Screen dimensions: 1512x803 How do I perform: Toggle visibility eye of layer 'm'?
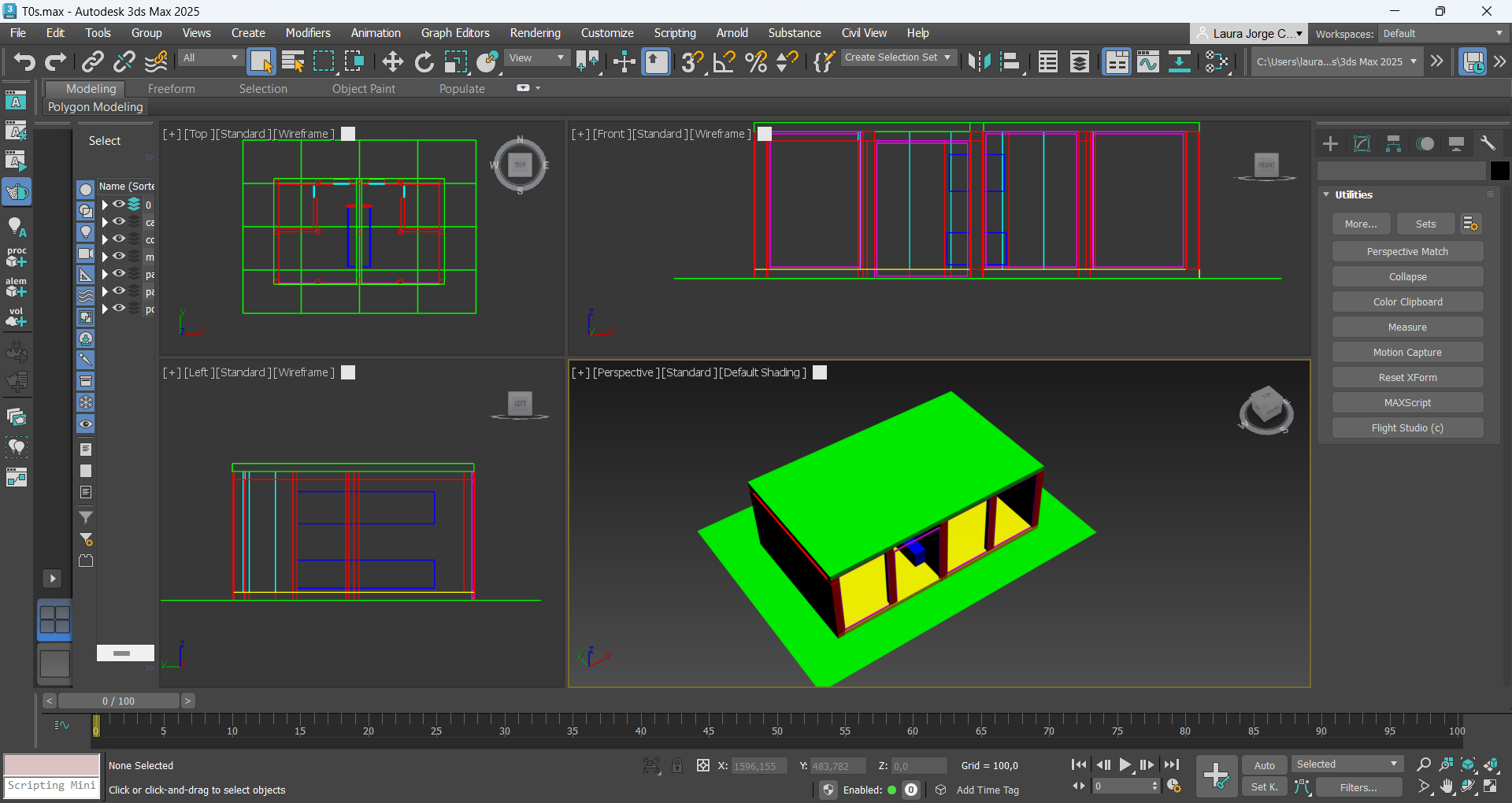[119, 256]
